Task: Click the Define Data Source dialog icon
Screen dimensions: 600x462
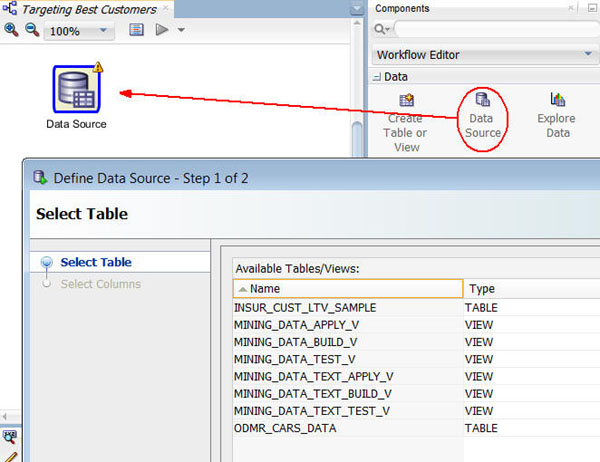Action: click(40, 178)
